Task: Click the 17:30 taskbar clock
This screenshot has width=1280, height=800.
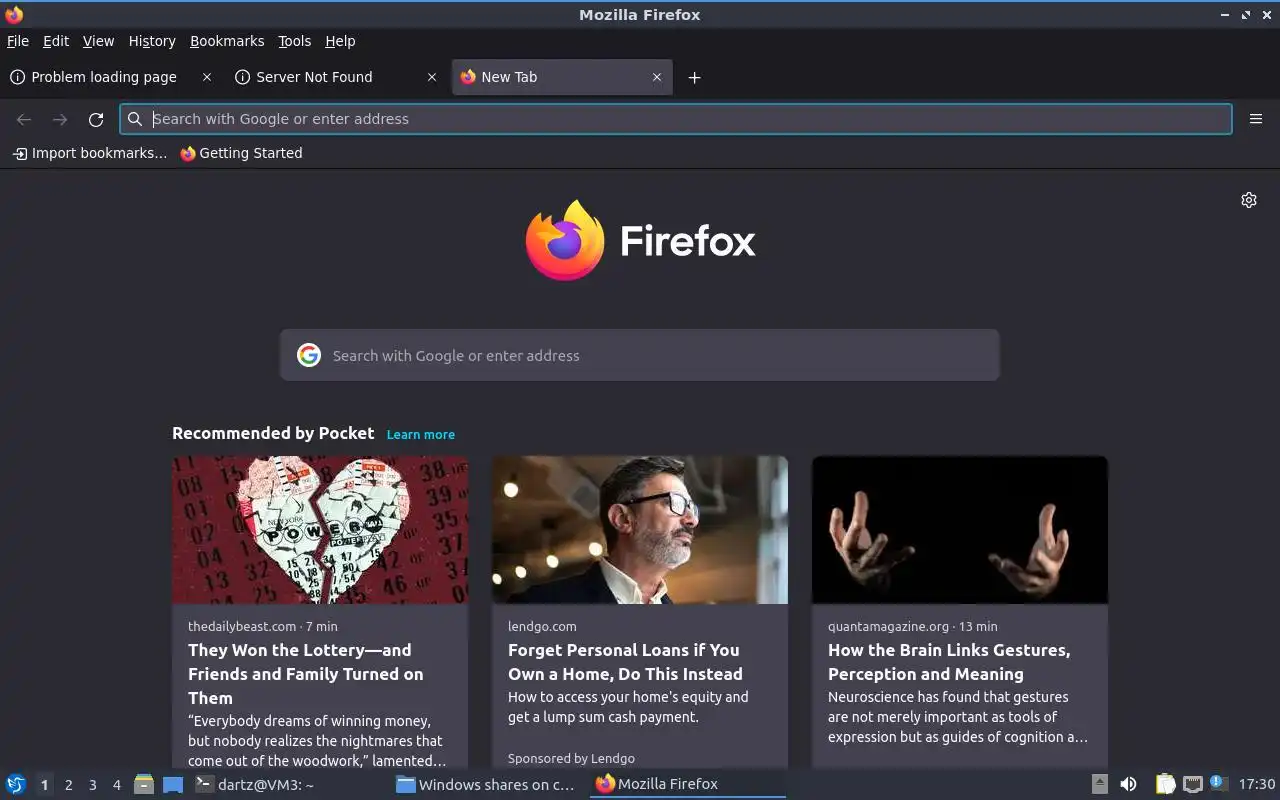Action: (x=1257, y=784)
